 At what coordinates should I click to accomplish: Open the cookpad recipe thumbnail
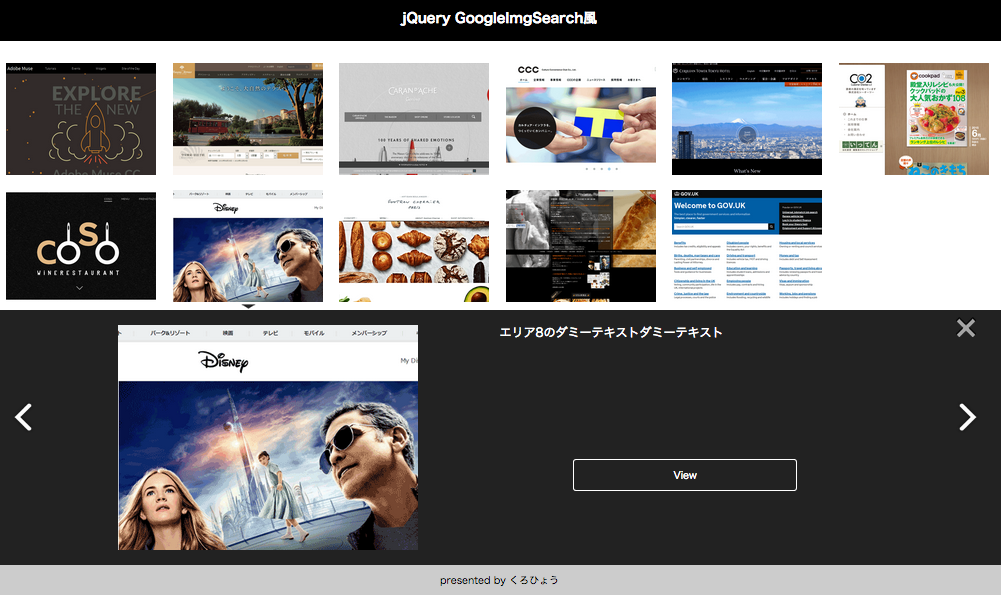[914, 119]
